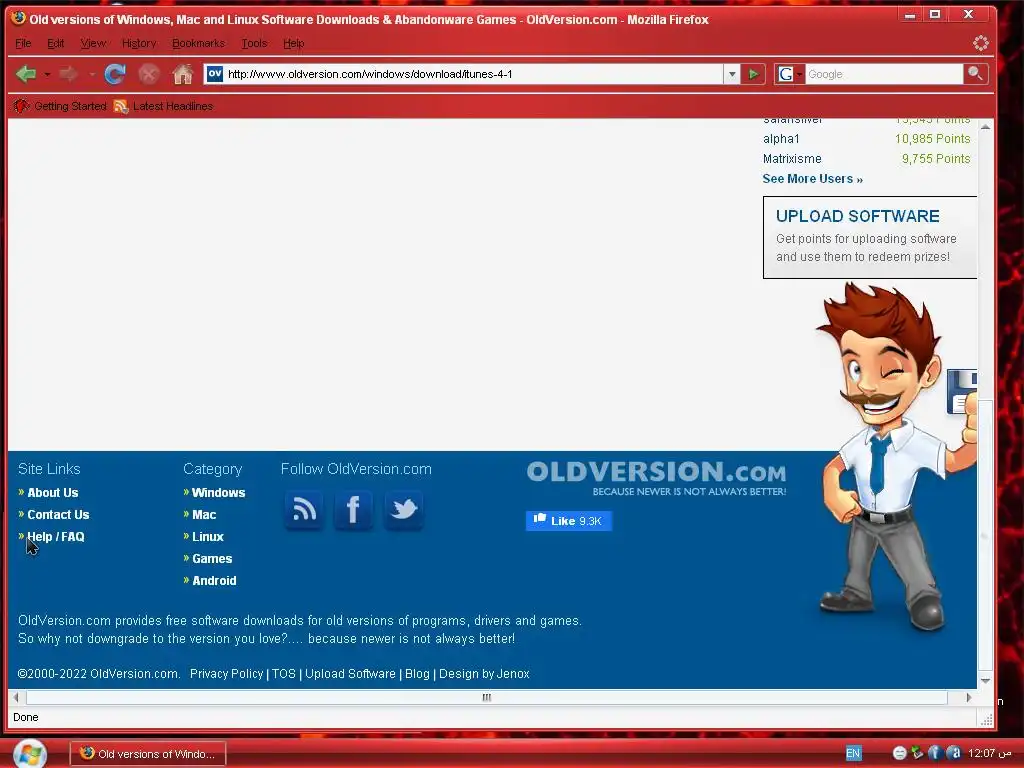Screen dimensions: 1024x768
Task: Open the Design by Jenox link
Action: click(x=484, y=673)
